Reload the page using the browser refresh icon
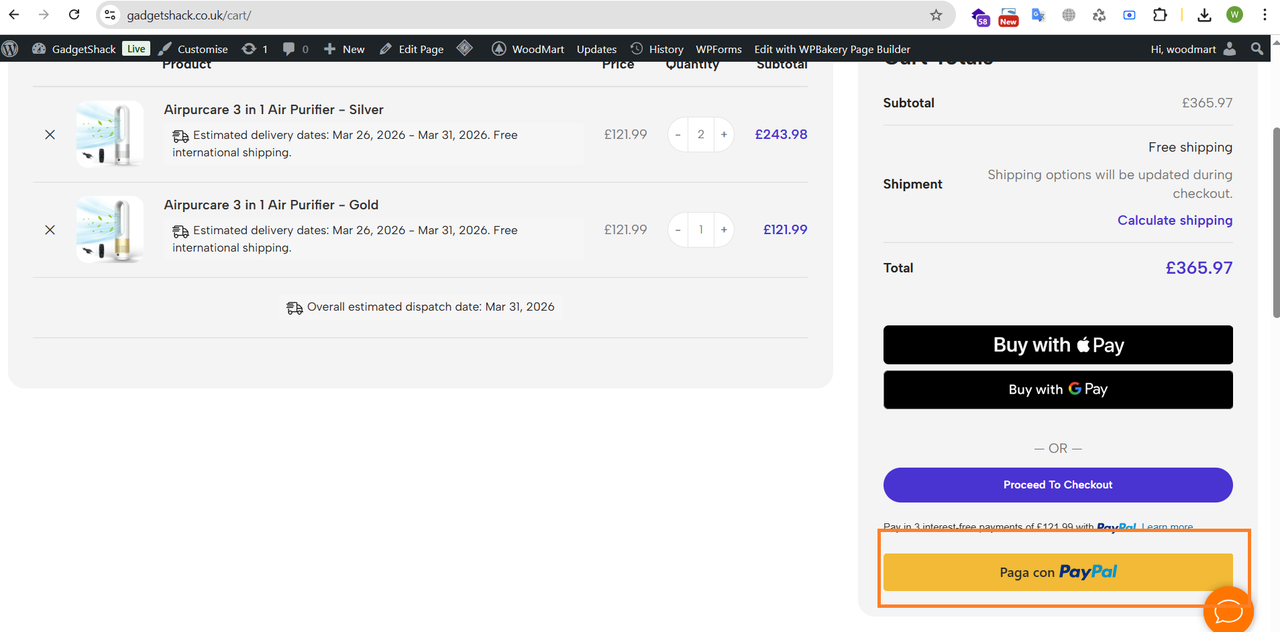This screenshot has height=632, width=1280. point(74,15)
